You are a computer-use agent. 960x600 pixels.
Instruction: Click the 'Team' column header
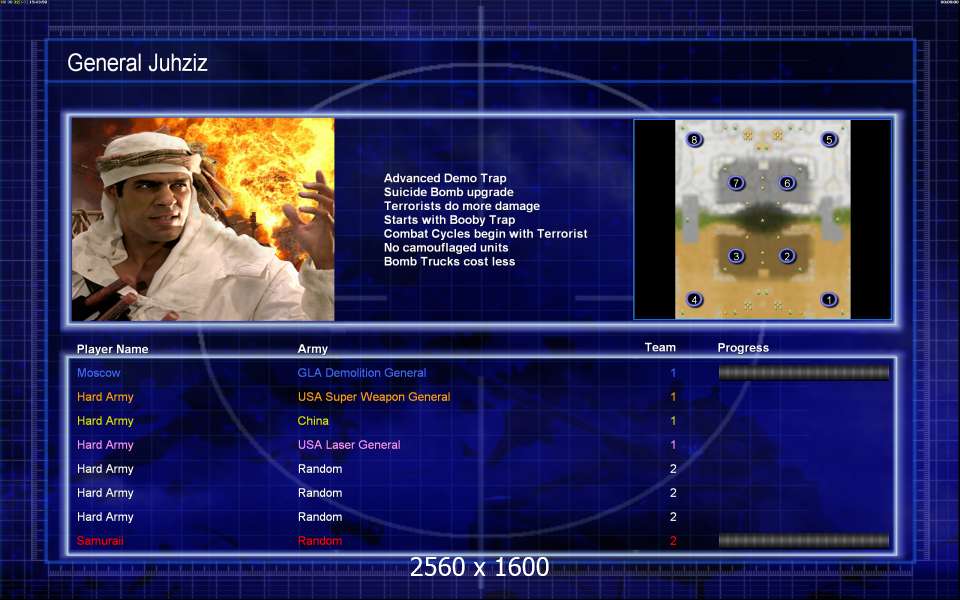click(x=660, y=347)
